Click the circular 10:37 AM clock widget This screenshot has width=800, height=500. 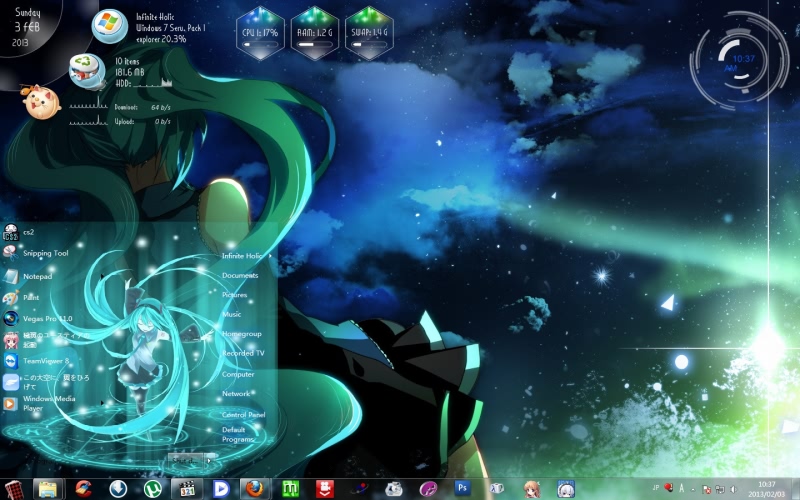pos(741,60)
